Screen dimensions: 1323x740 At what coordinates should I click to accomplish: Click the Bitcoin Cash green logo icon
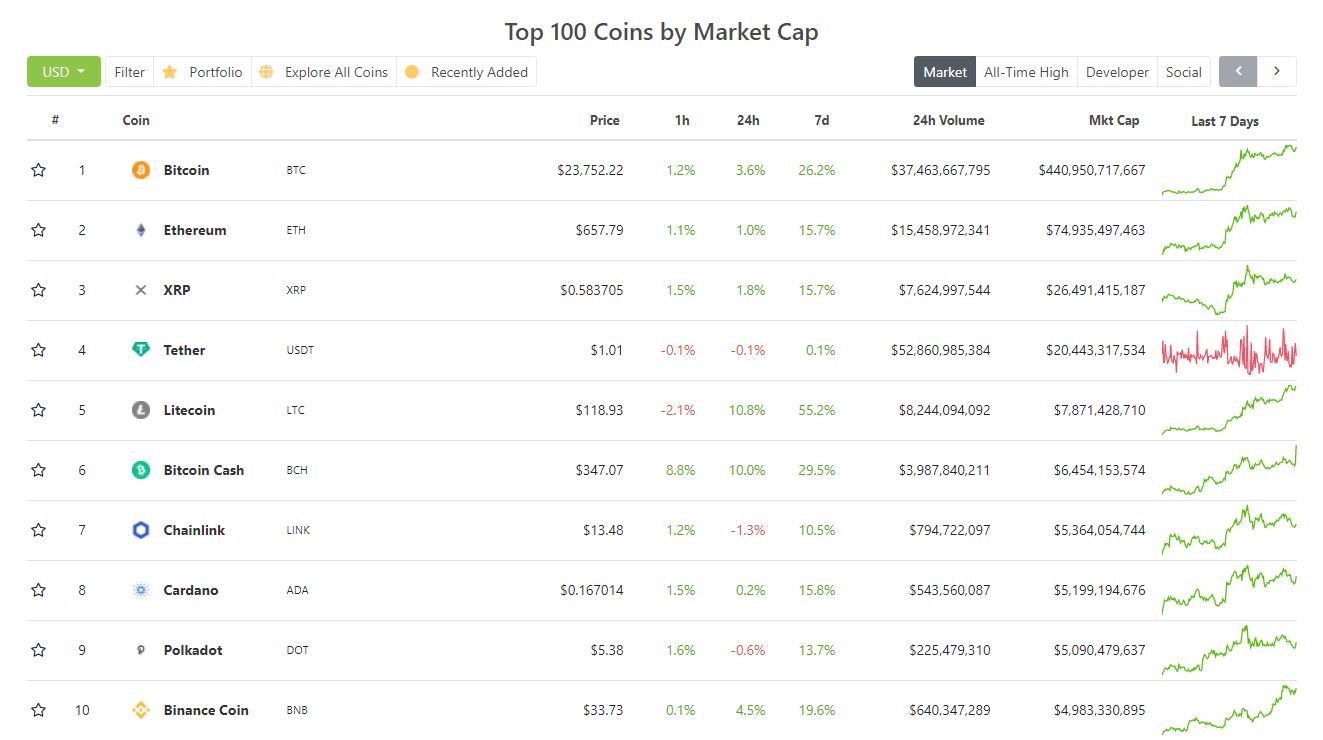pyautogui.click(x=141, y=470)
